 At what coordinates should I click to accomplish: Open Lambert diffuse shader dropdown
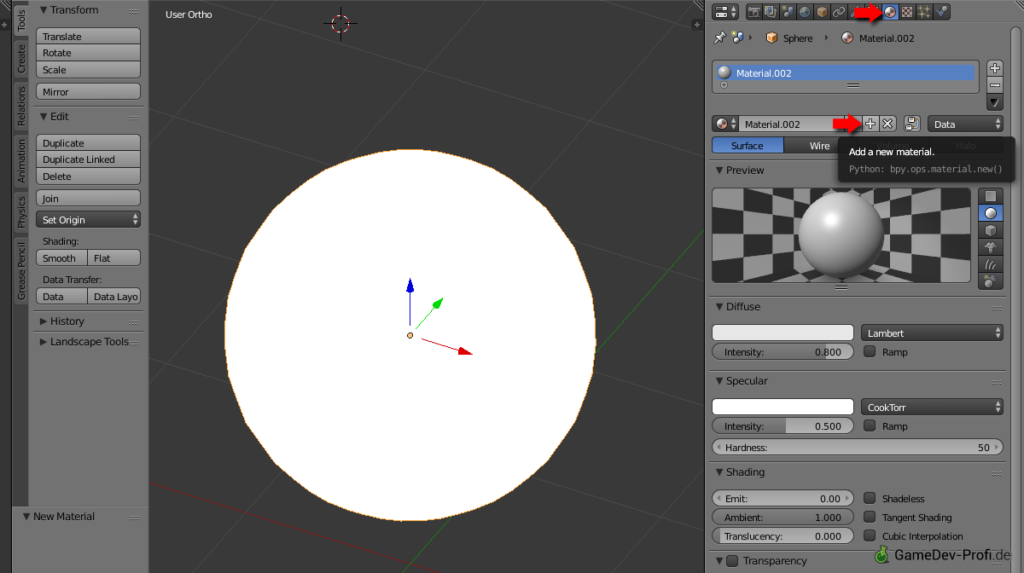[x=932, y=333]
